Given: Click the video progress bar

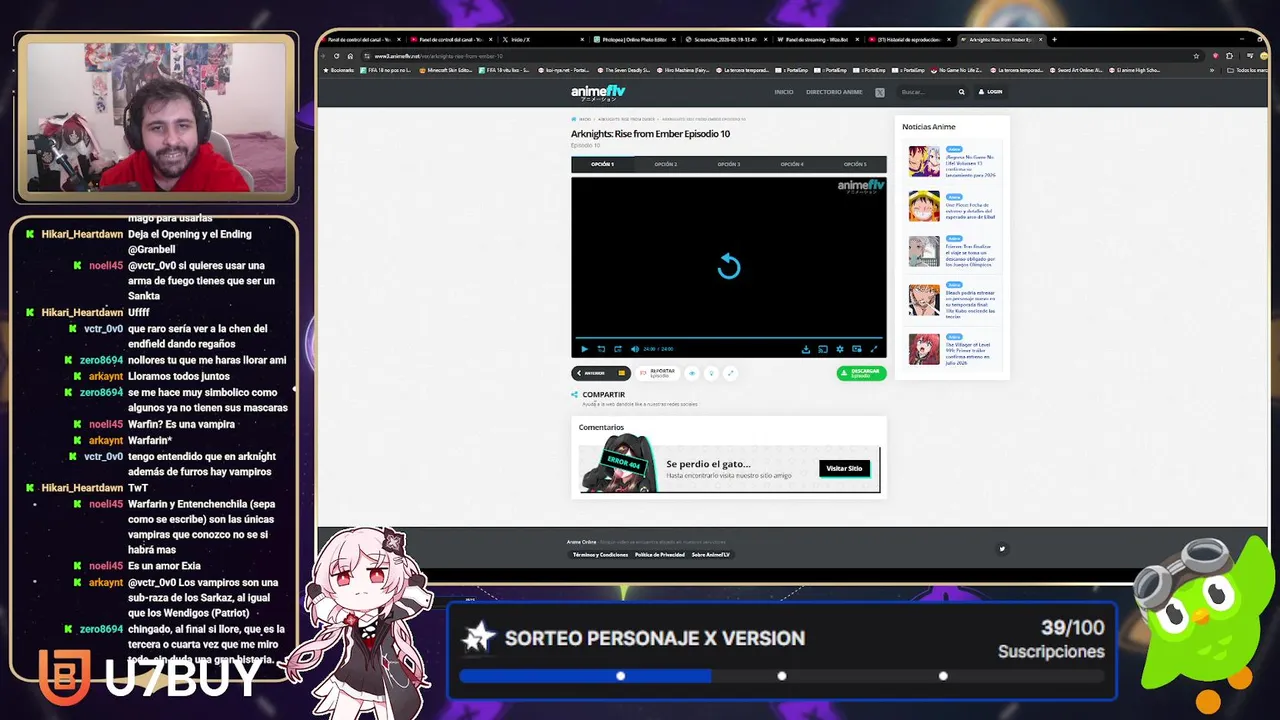Looking at the screenshot, I should pyautogui.click(x=728, y=338).
